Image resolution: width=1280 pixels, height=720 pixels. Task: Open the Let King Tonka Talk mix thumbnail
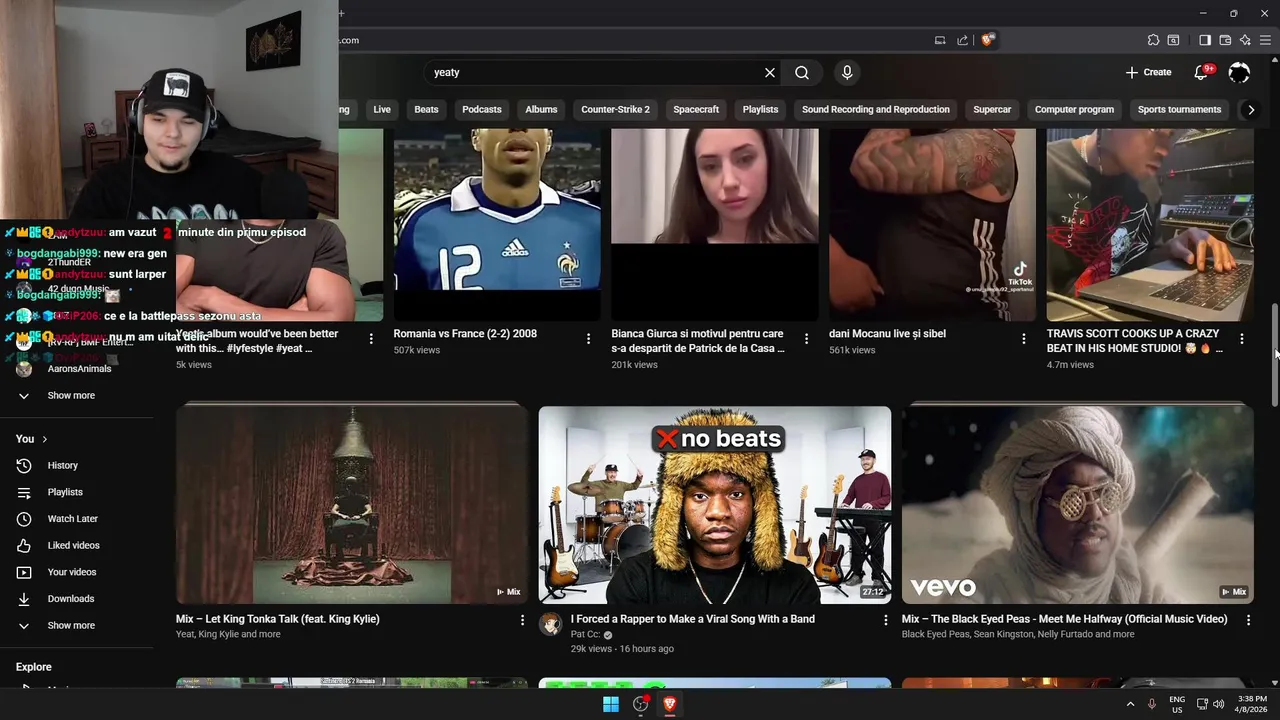click(x=352, y=504)
